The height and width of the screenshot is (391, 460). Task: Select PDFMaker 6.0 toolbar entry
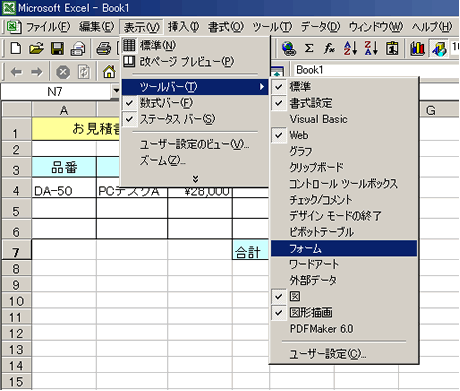(344, 329)
